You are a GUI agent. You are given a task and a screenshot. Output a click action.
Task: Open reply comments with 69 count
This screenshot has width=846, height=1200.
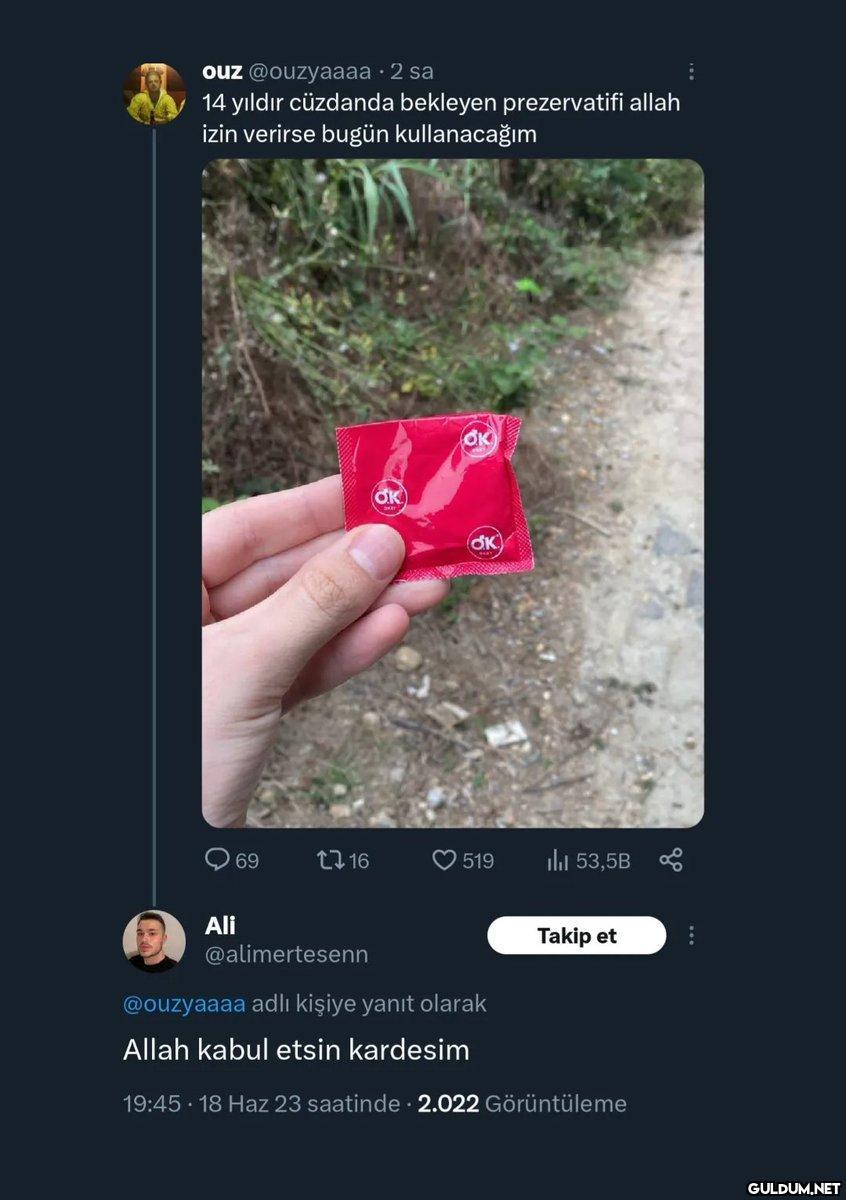tap(231, 860)
